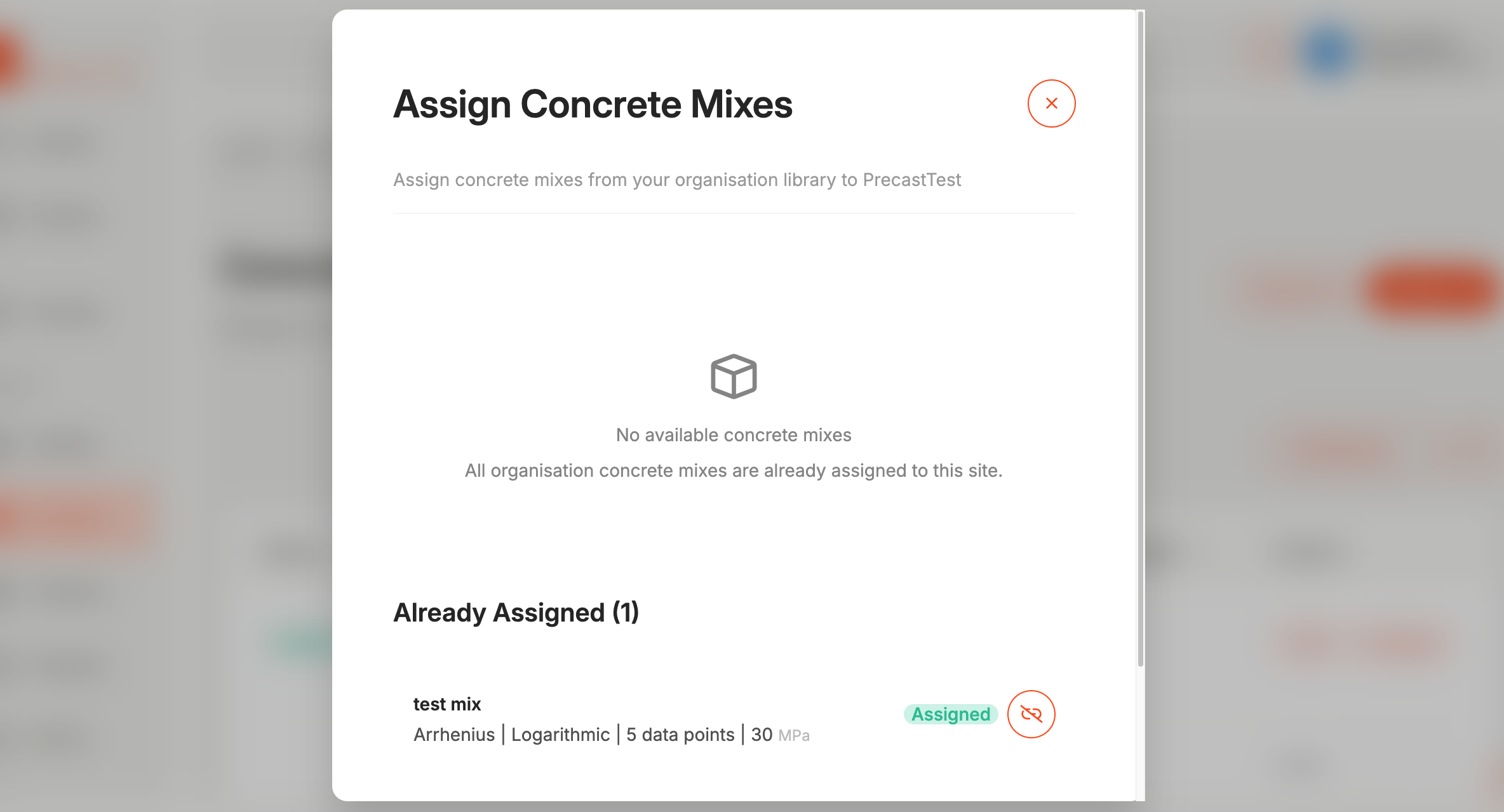Unassign test mix using the broken-link icon
1504x812 pixels.
point(1031,714)
